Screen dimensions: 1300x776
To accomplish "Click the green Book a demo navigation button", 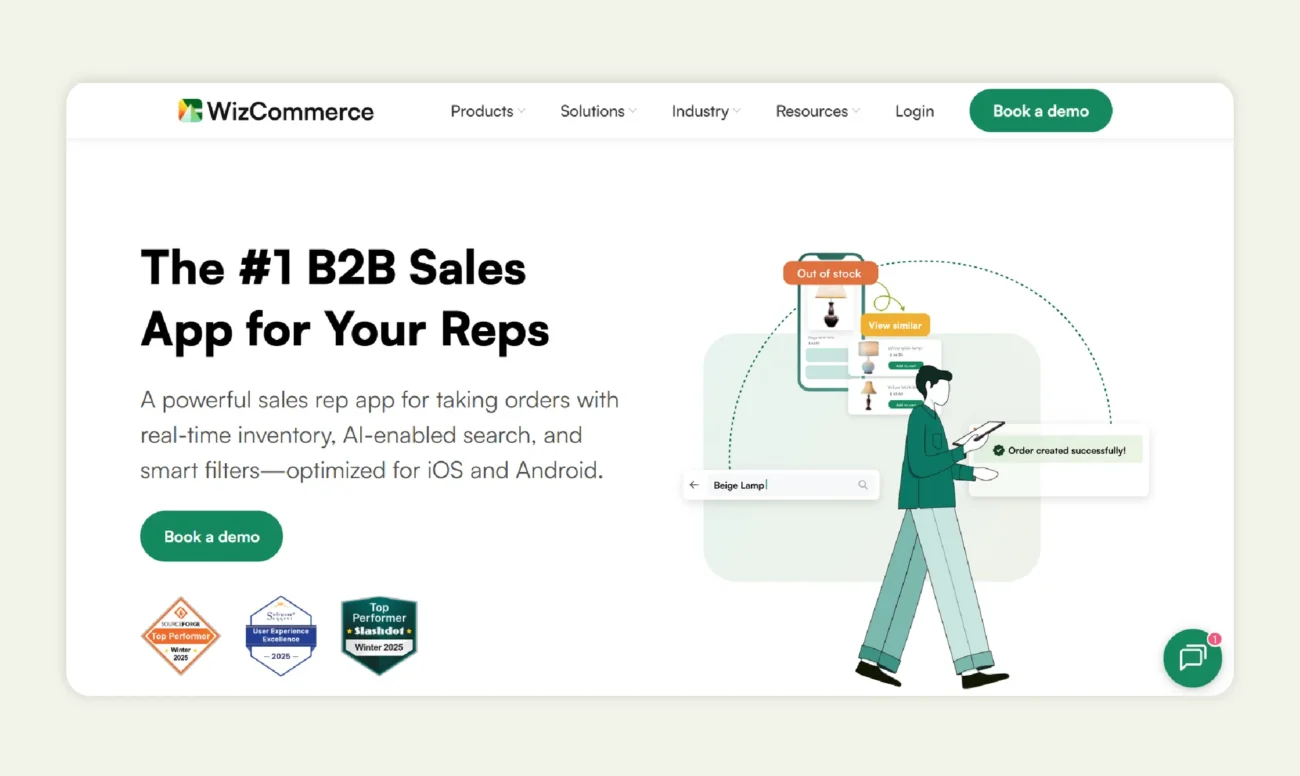I will pyautogui.click(x=1040, y=110).
